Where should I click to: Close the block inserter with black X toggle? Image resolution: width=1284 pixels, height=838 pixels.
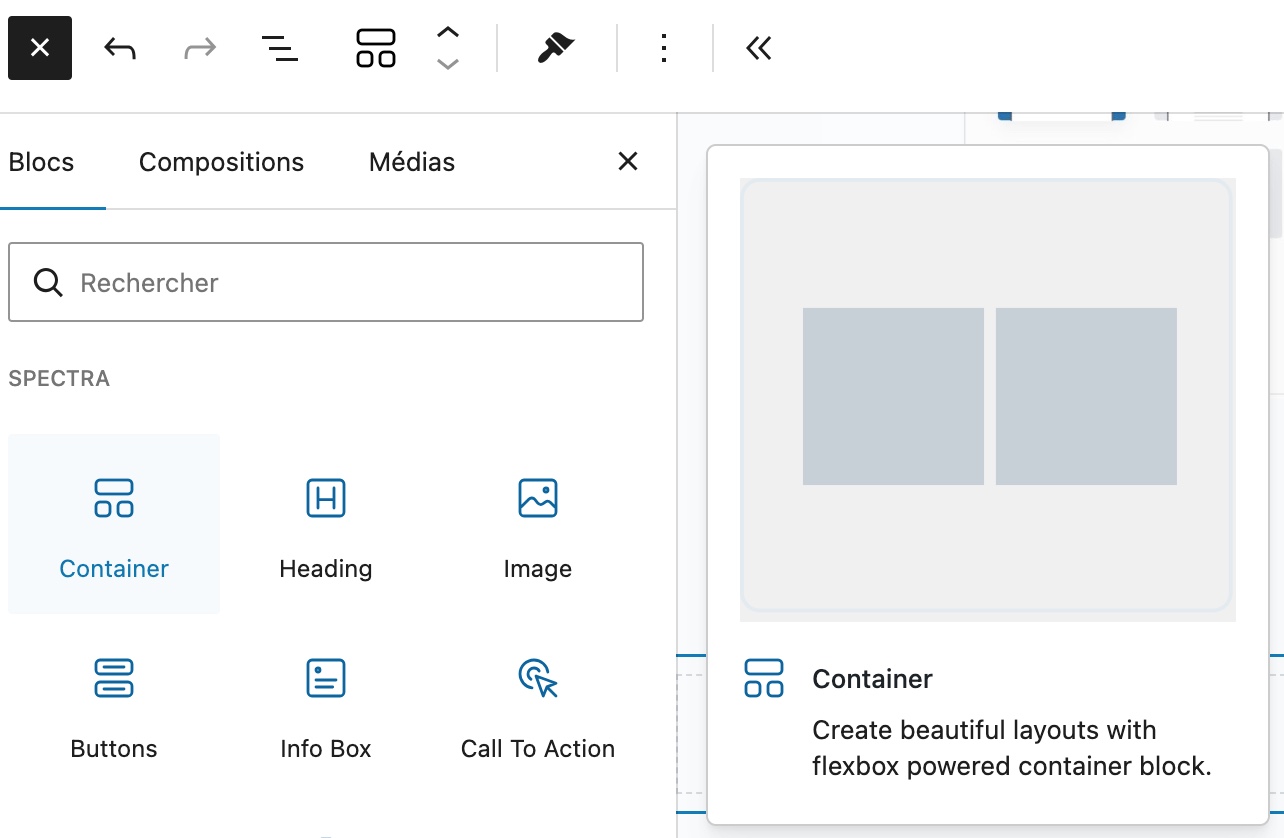(x=40, y=48)
